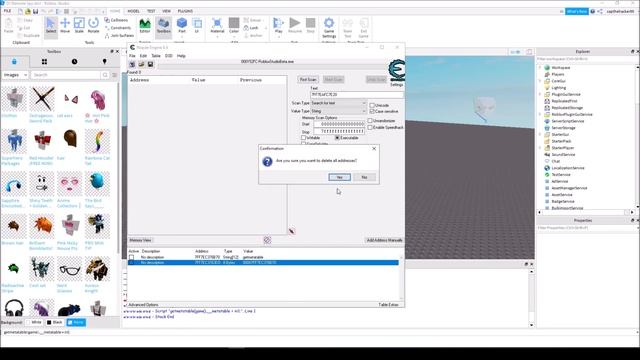Expand the StarterPlayer node in Explorer
The height and width of the screenshot is (360, 640).
(540, 148)
